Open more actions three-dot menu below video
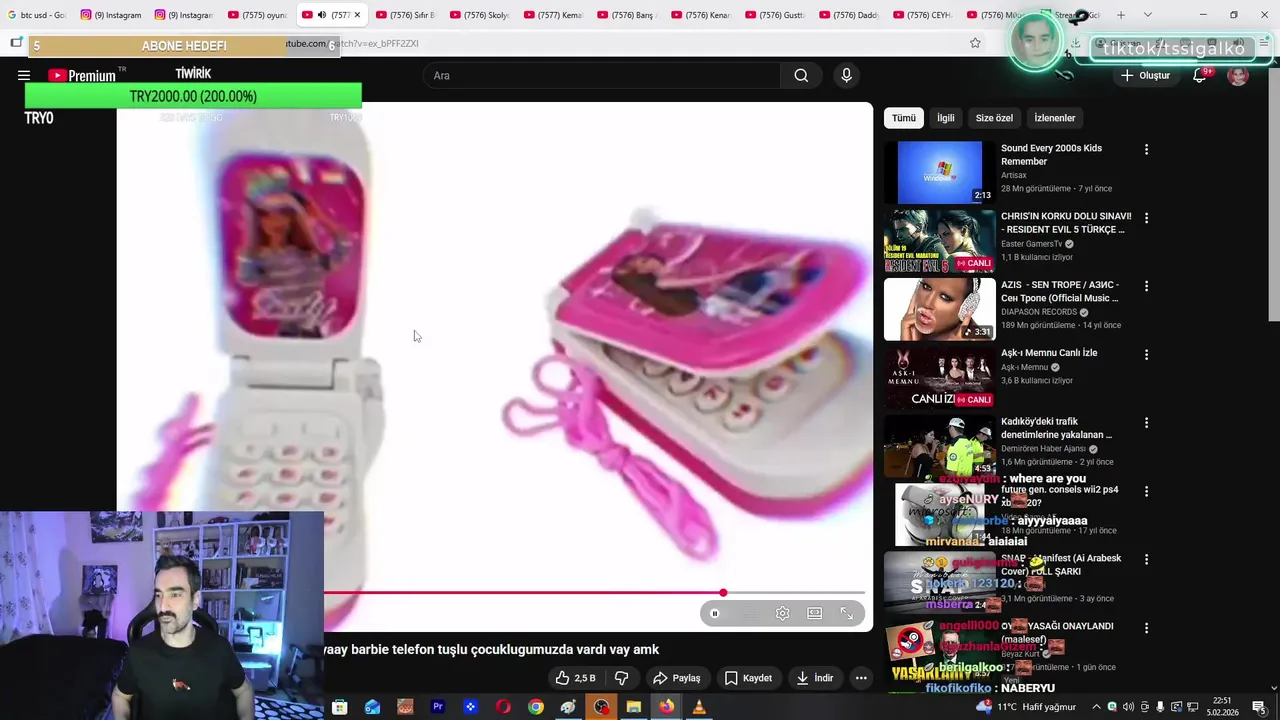 click(861, 678)
